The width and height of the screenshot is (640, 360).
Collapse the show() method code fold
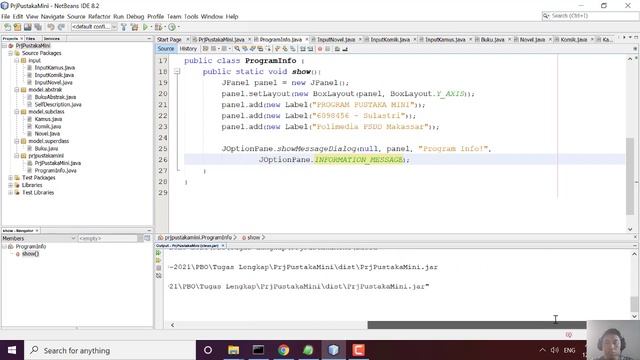[177, 71]
